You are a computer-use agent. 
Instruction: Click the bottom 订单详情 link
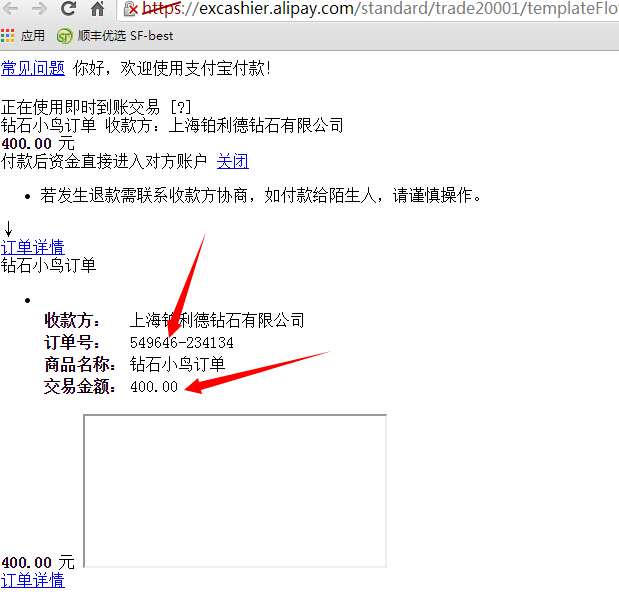click(x=33, y=581)
